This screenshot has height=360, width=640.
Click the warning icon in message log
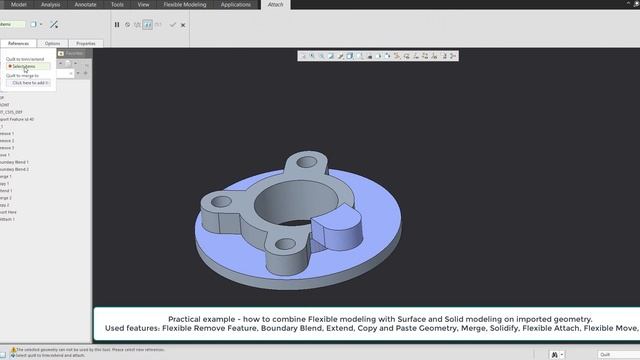[x=13, y=350]
